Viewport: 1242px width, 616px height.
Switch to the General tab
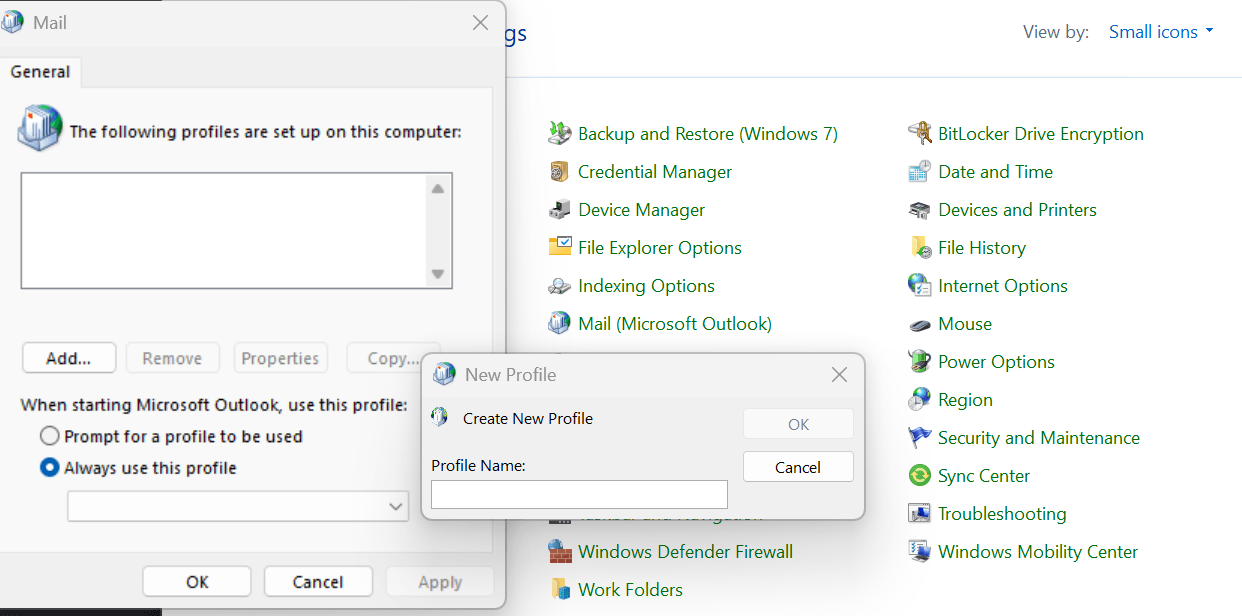(40, 72)
